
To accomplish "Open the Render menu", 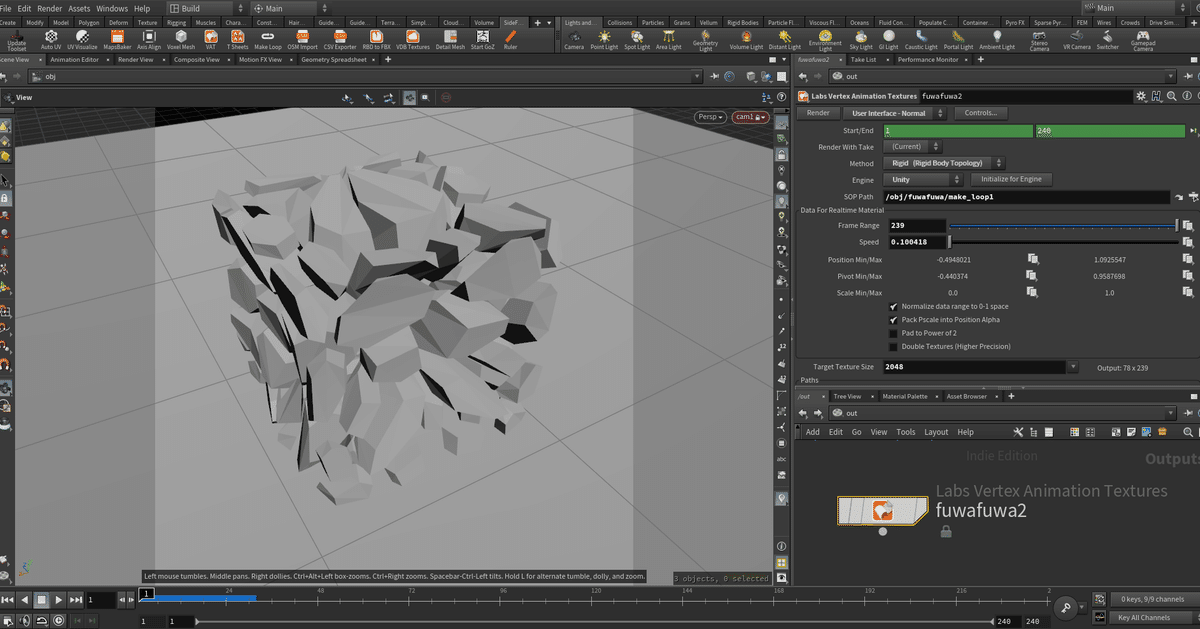I will coord(50,8).
